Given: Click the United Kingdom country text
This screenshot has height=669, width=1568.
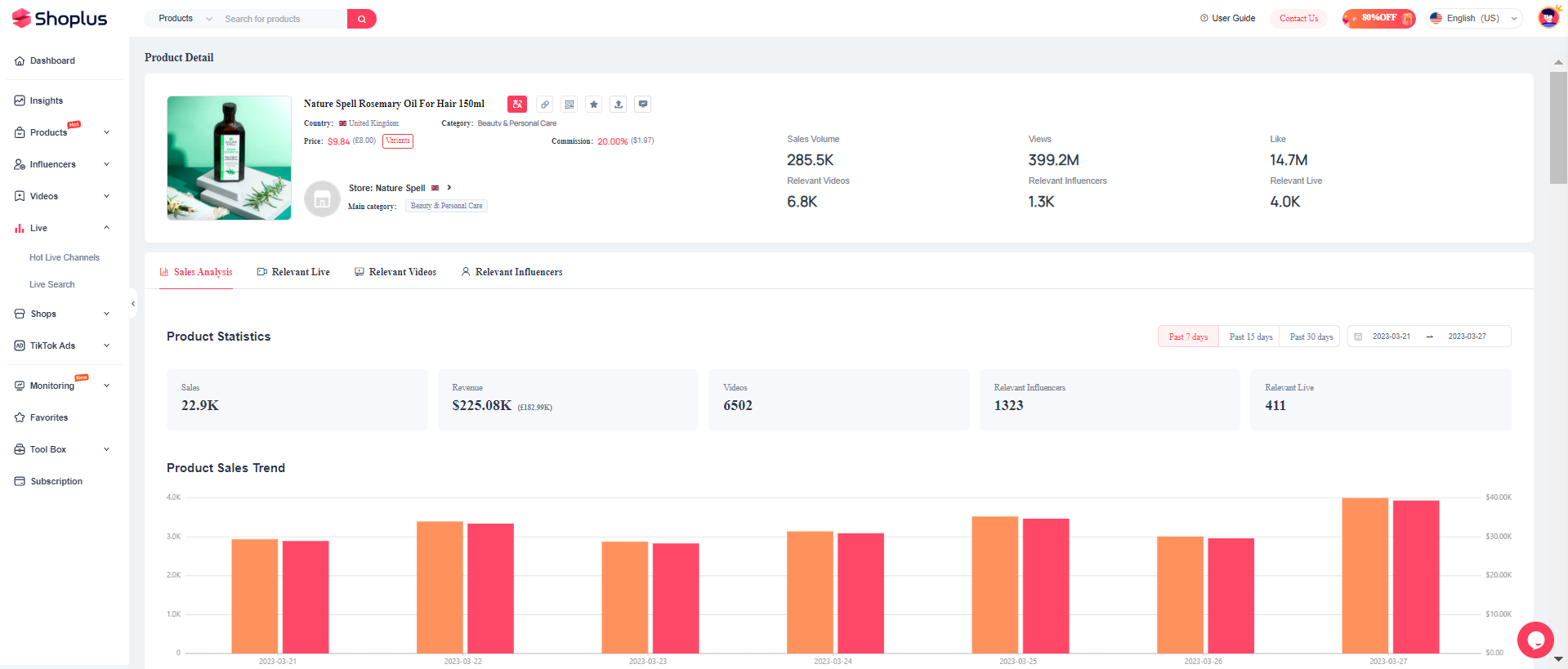Looking at the screenshot, I should point(373,123).
